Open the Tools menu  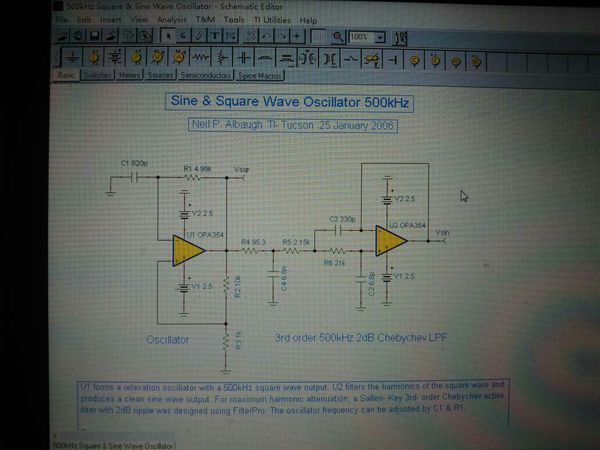coord(234,20)
